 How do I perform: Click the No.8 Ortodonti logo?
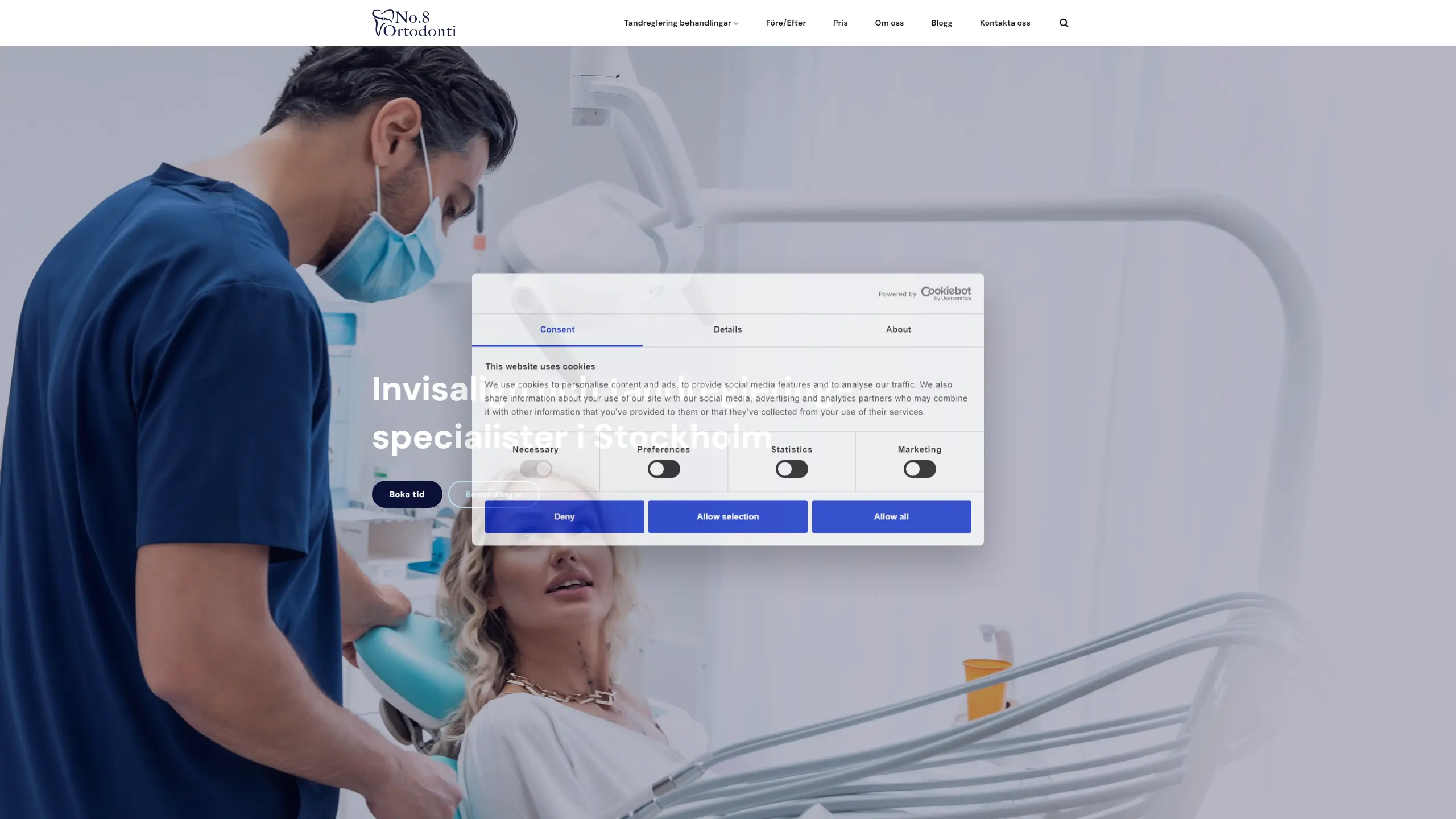pyautogui.click(x=414, y=23)
